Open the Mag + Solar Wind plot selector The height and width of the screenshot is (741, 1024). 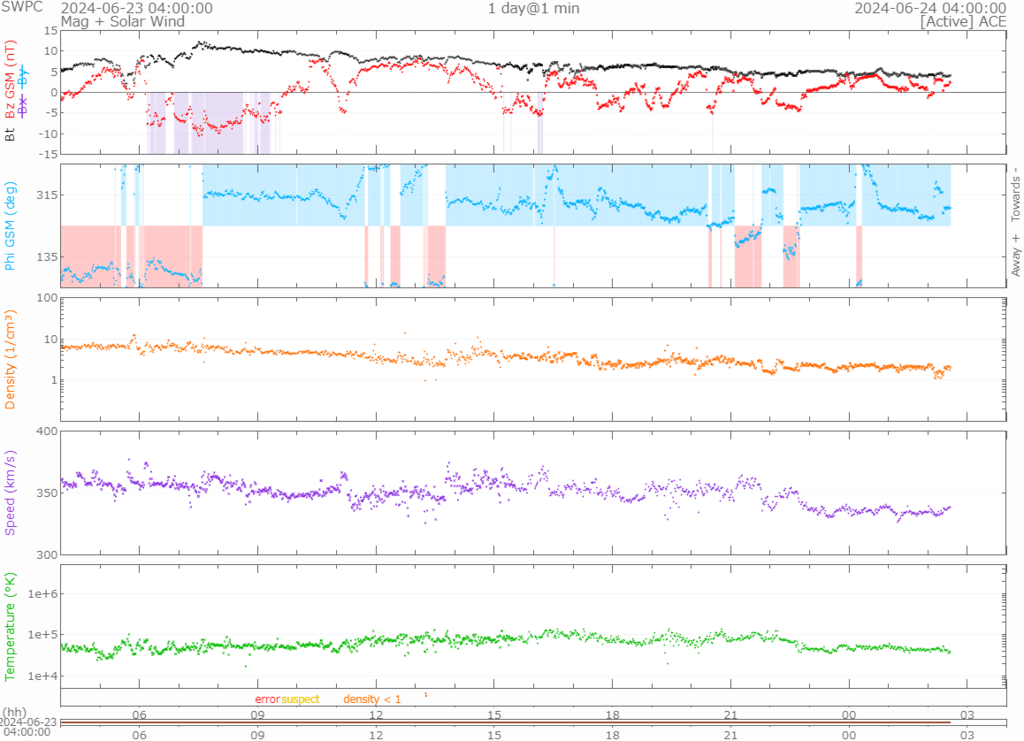click(108, 20)
